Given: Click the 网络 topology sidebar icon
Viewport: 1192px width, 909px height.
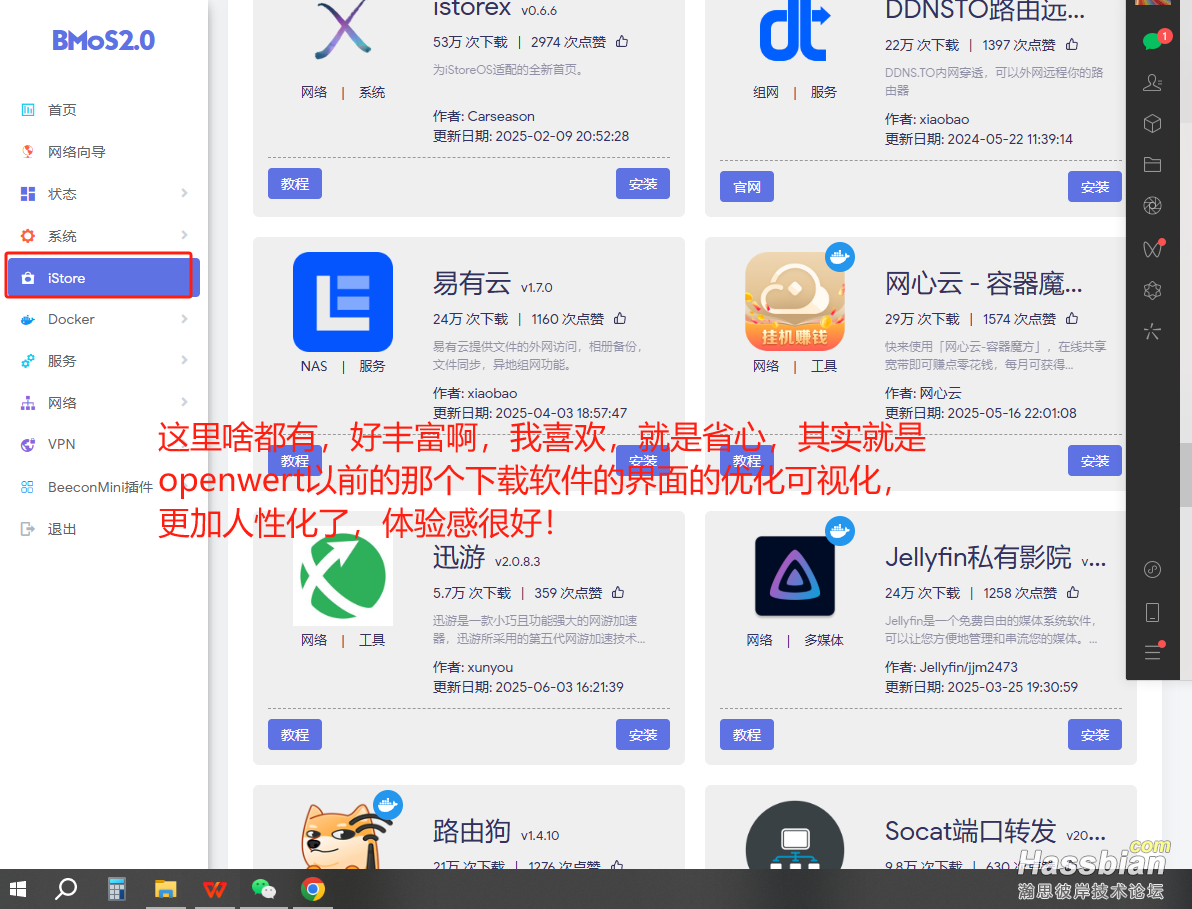Looking at the screenshot, I should click(28, 403).
